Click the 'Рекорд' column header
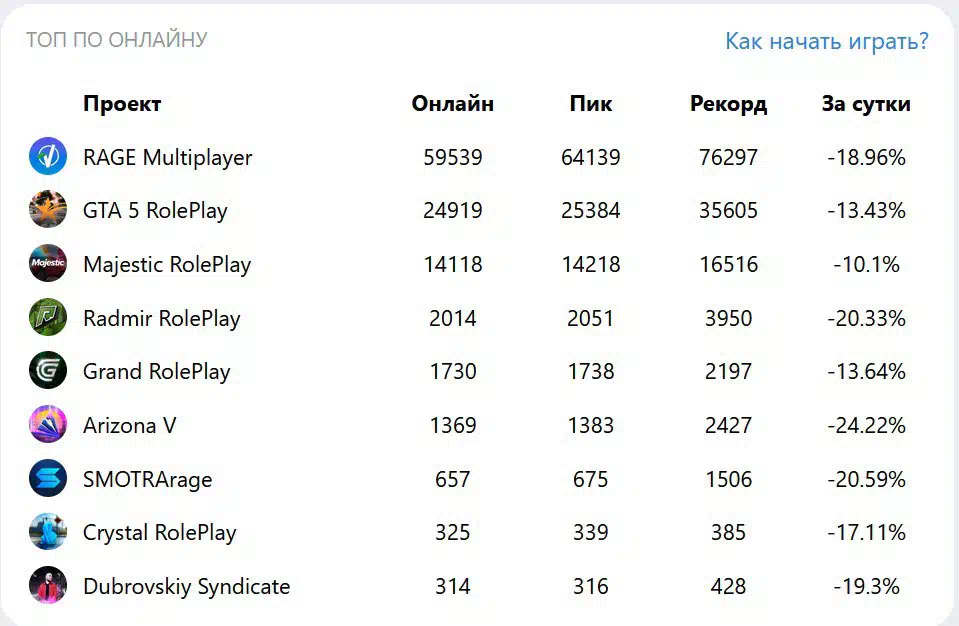Image resolution: width=959 pixels, height=626 pixels. pyautogui.click(x=728, y=105)
